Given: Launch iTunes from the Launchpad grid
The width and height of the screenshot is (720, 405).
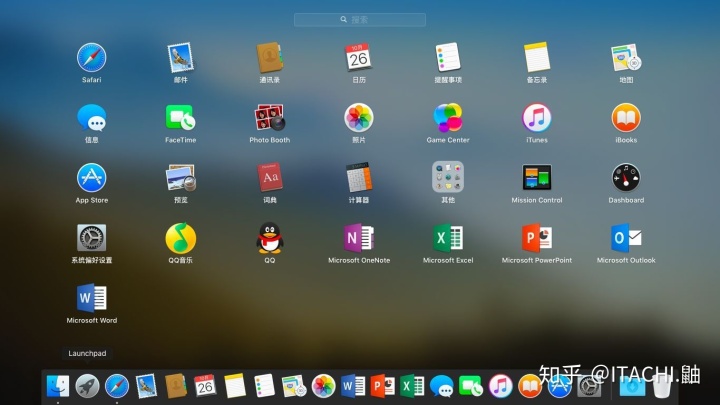Looking at the screenshot, I should (537, 118).
